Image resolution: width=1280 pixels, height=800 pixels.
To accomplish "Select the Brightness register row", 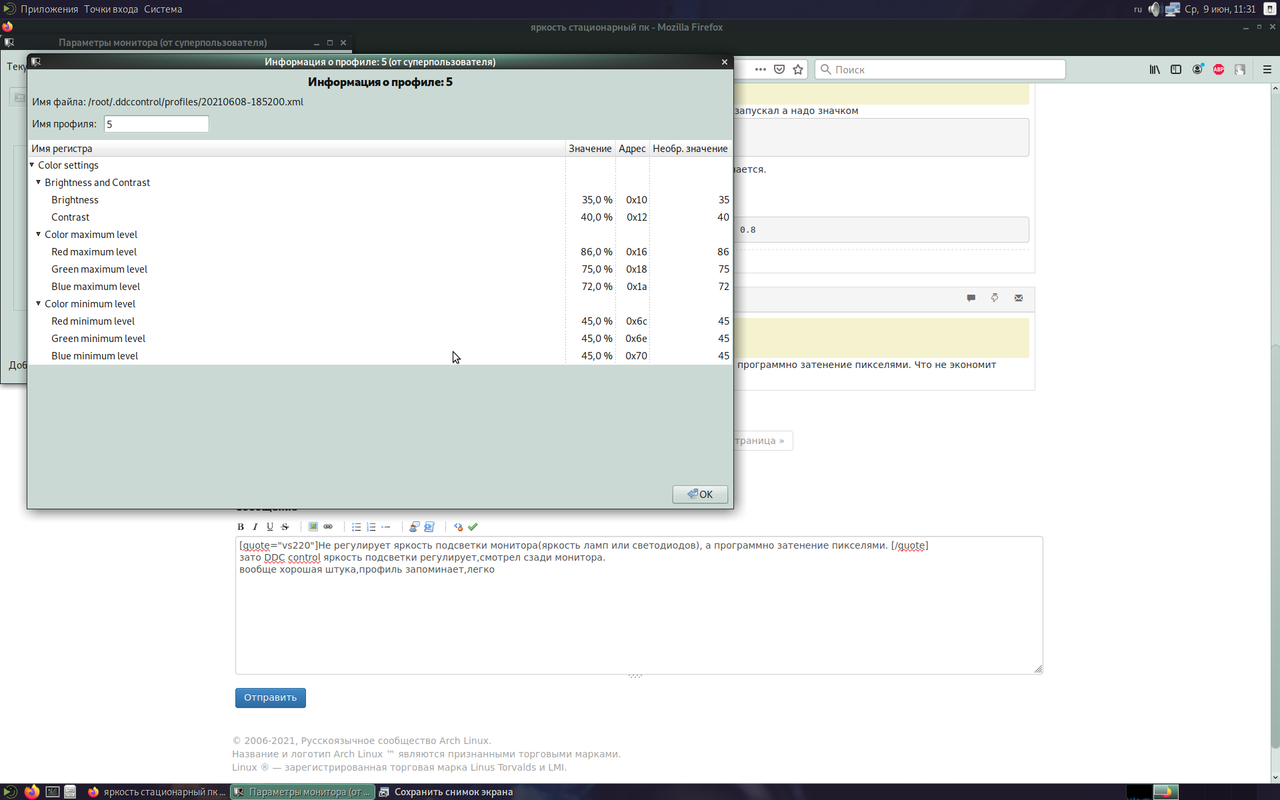I will [x=380, y=200].
